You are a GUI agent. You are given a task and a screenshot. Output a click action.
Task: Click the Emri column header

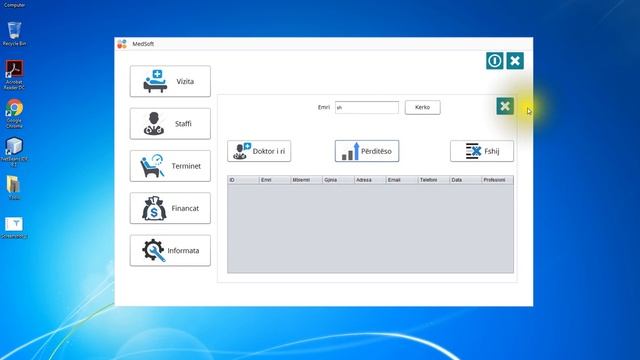[x=275, y=180]
